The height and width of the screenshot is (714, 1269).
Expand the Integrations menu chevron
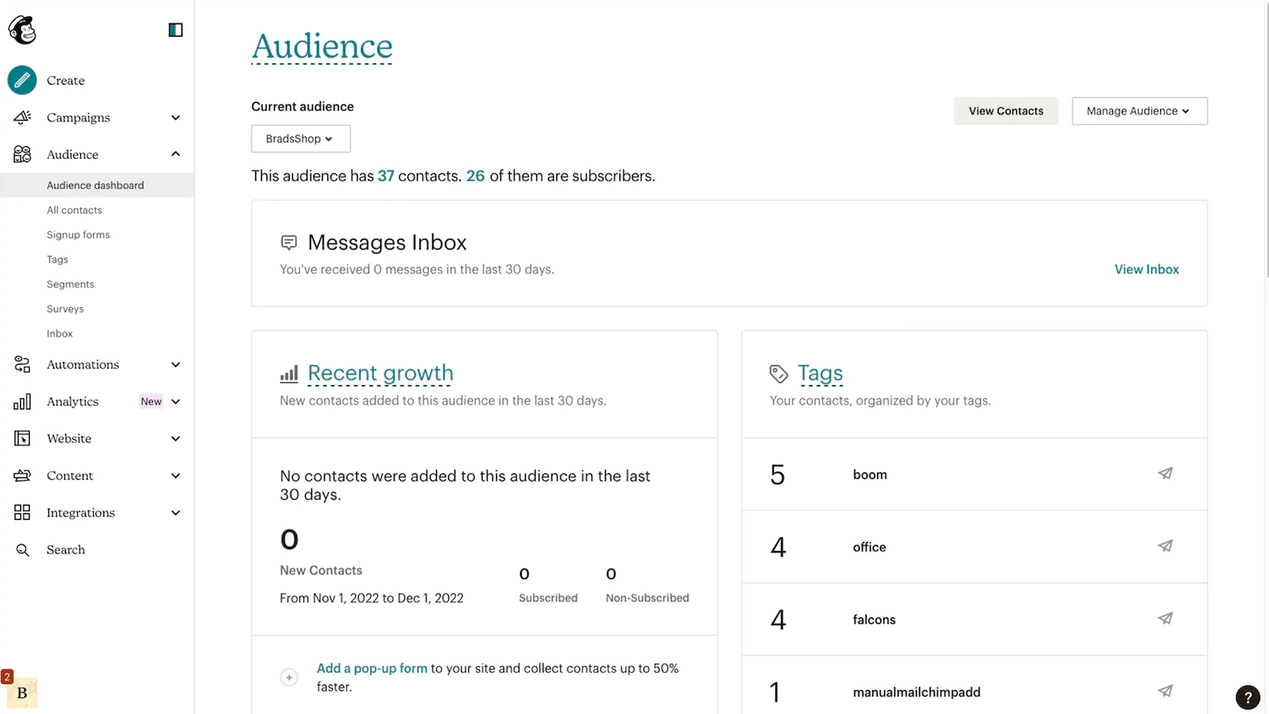point(175,512)
